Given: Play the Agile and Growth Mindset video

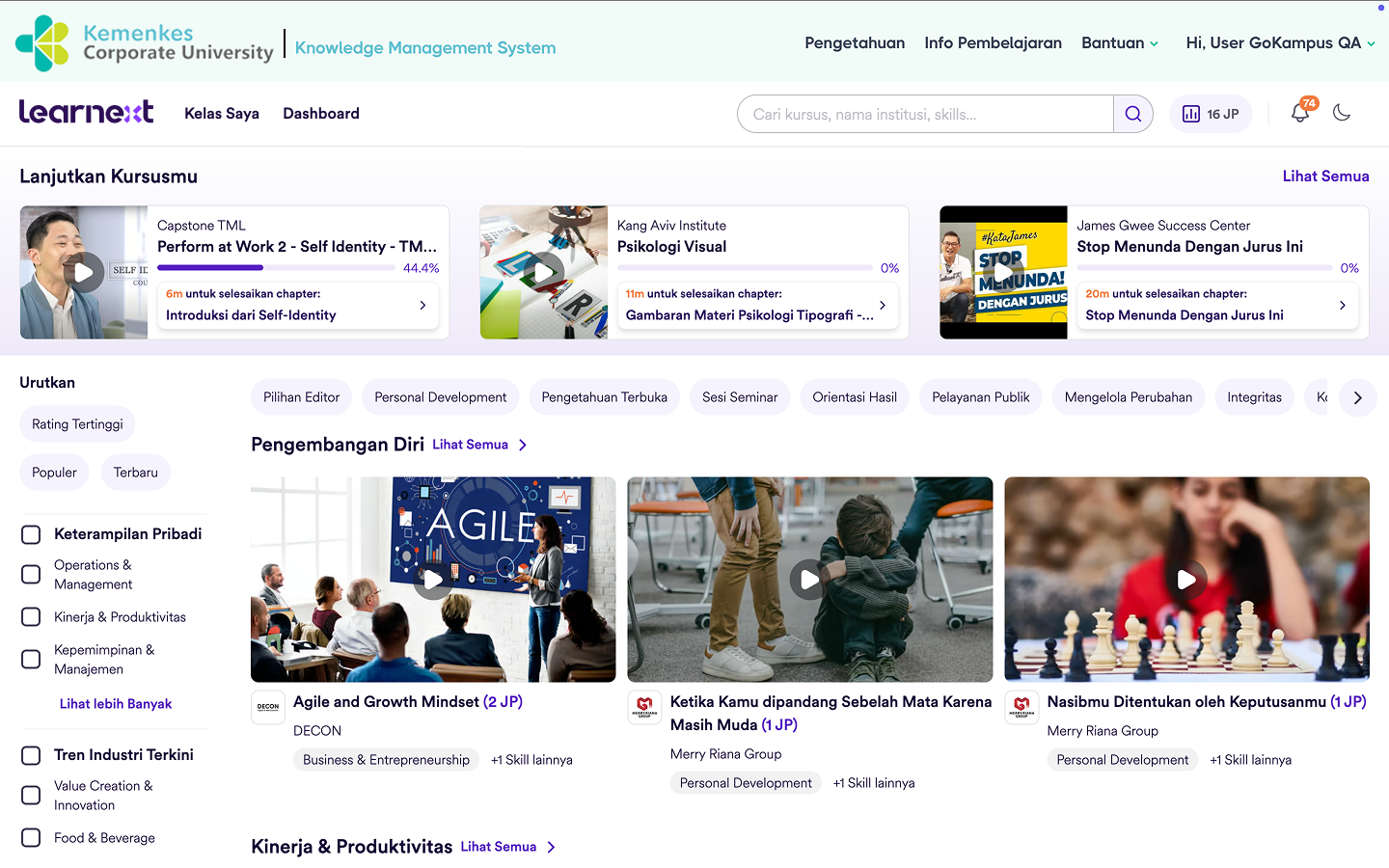Looking at the screenshot, I should click(x=433, y=580).
